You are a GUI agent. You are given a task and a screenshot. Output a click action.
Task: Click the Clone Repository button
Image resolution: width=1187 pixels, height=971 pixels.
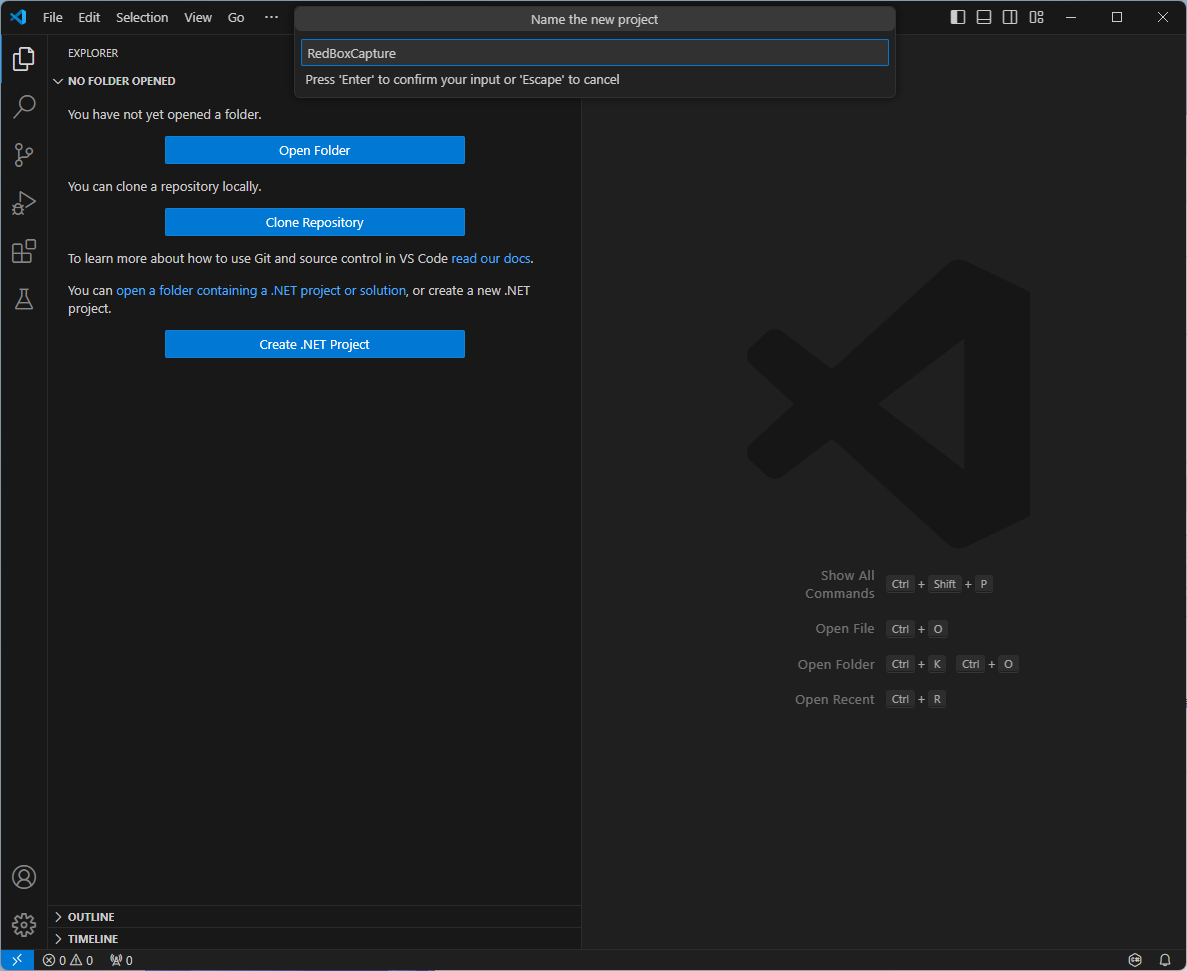[x=315, y=222]
